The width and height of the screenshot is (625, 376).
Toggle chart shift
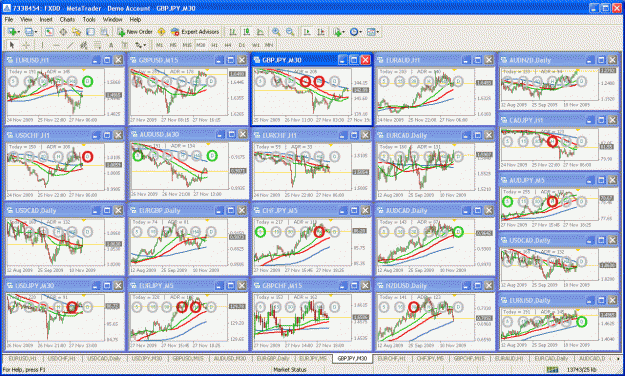point(320,32)
